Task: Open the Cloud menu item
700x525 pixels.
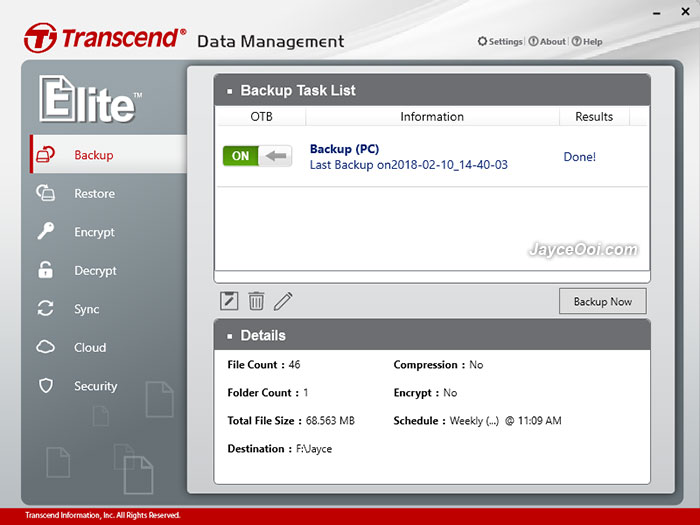Action: click(90, 347)
